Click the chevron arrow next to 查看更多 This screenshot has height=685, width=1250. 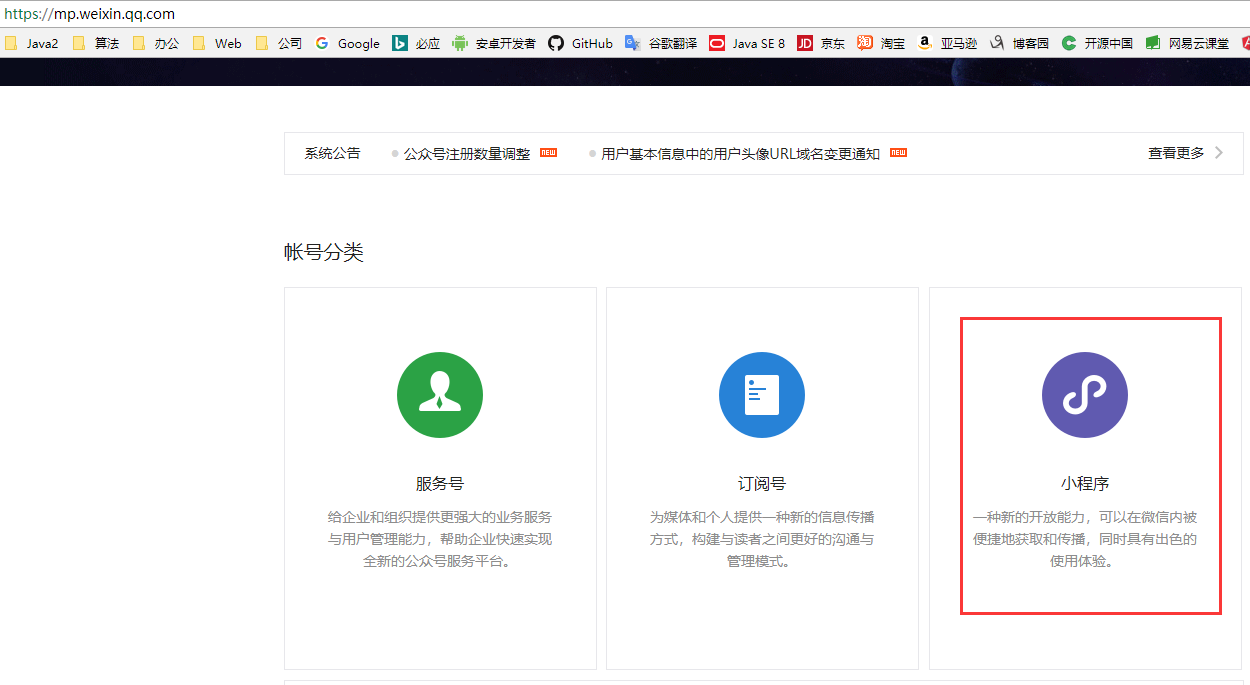pyautogui.click(x=1218, y=153)
